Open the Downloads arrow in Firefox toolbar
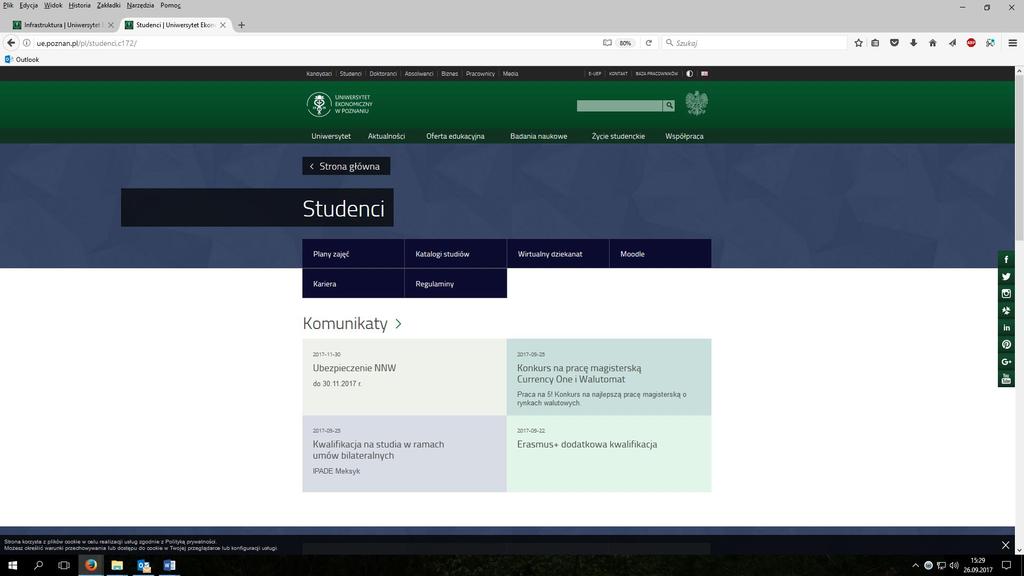This screenshot has width=1024, height=576. click(913, 42)
